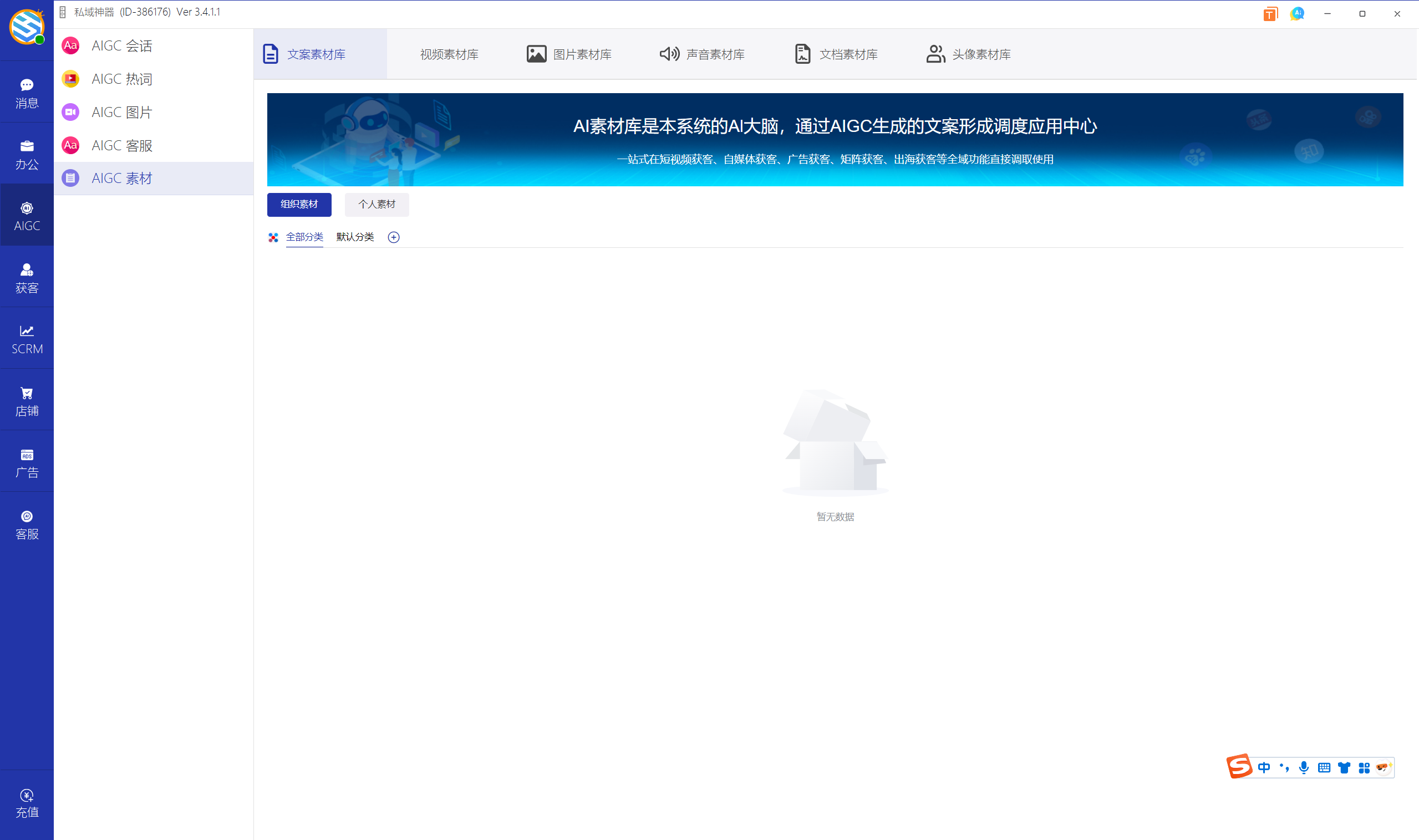Toggle punctuation mode in Sogou toolbar
The image size is (1419, 840).
(x=1284, y=767)
